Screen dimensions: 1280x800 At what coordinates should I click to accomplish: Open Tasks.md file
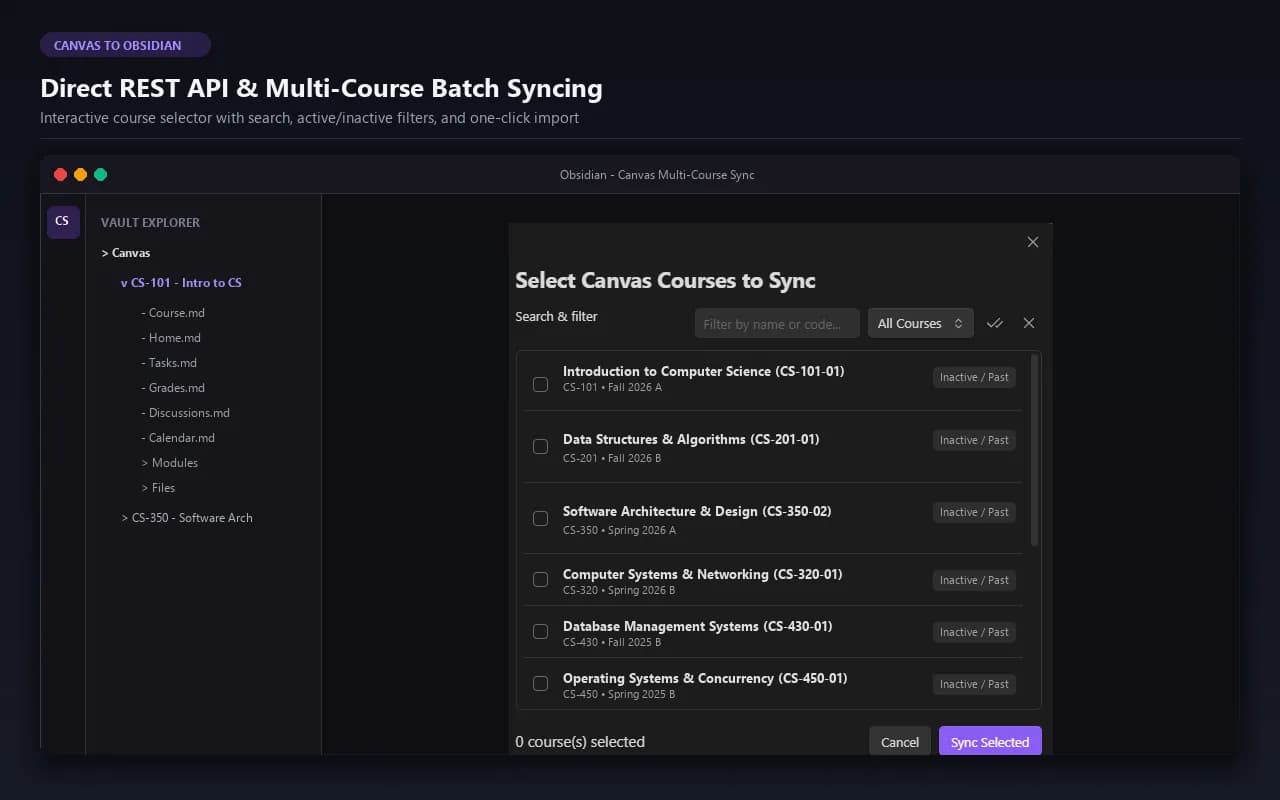coord(169,363)
